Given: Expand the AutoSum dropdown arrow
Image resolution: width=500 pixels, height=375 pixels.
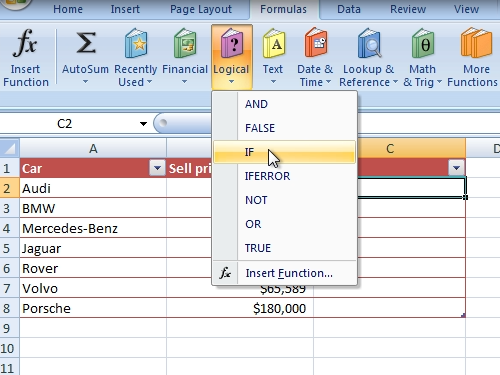Looking at the screenshot, I should point(85,82).
